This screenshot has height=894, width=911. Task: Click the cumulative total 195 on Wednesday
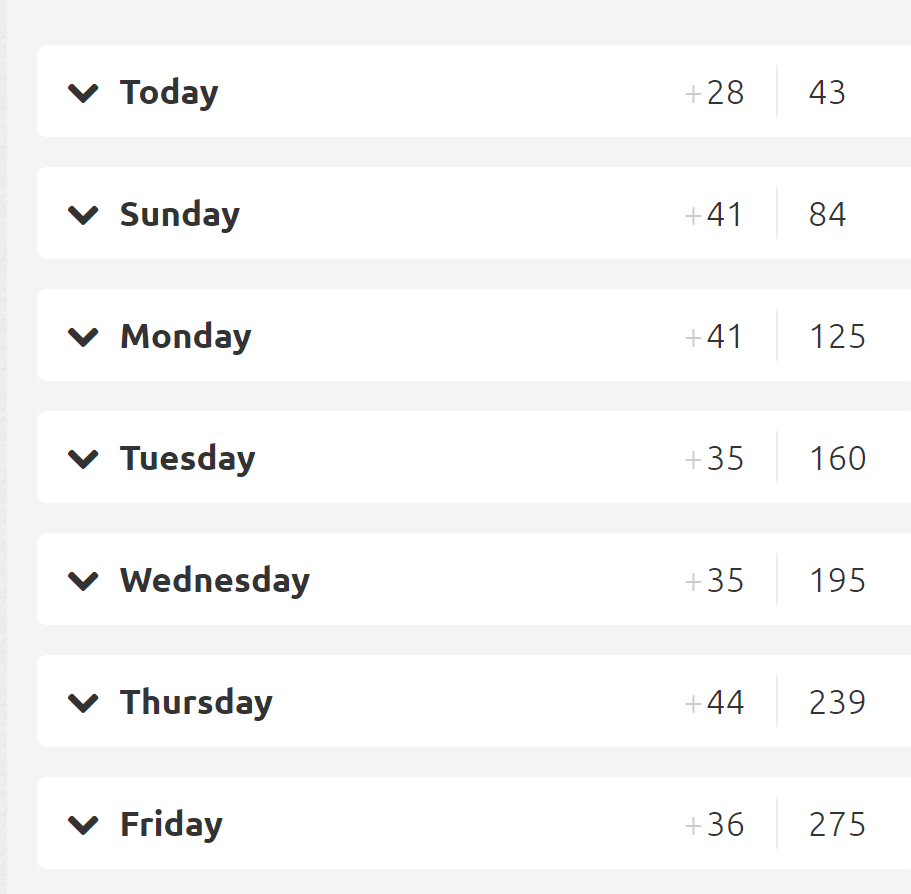coord(837,581)
